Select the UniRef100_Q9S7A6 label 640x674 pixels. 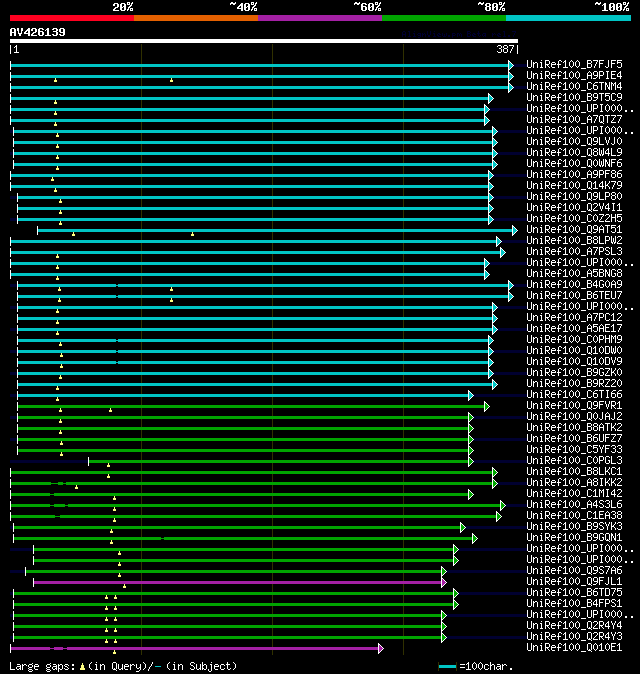click(574, 571)
